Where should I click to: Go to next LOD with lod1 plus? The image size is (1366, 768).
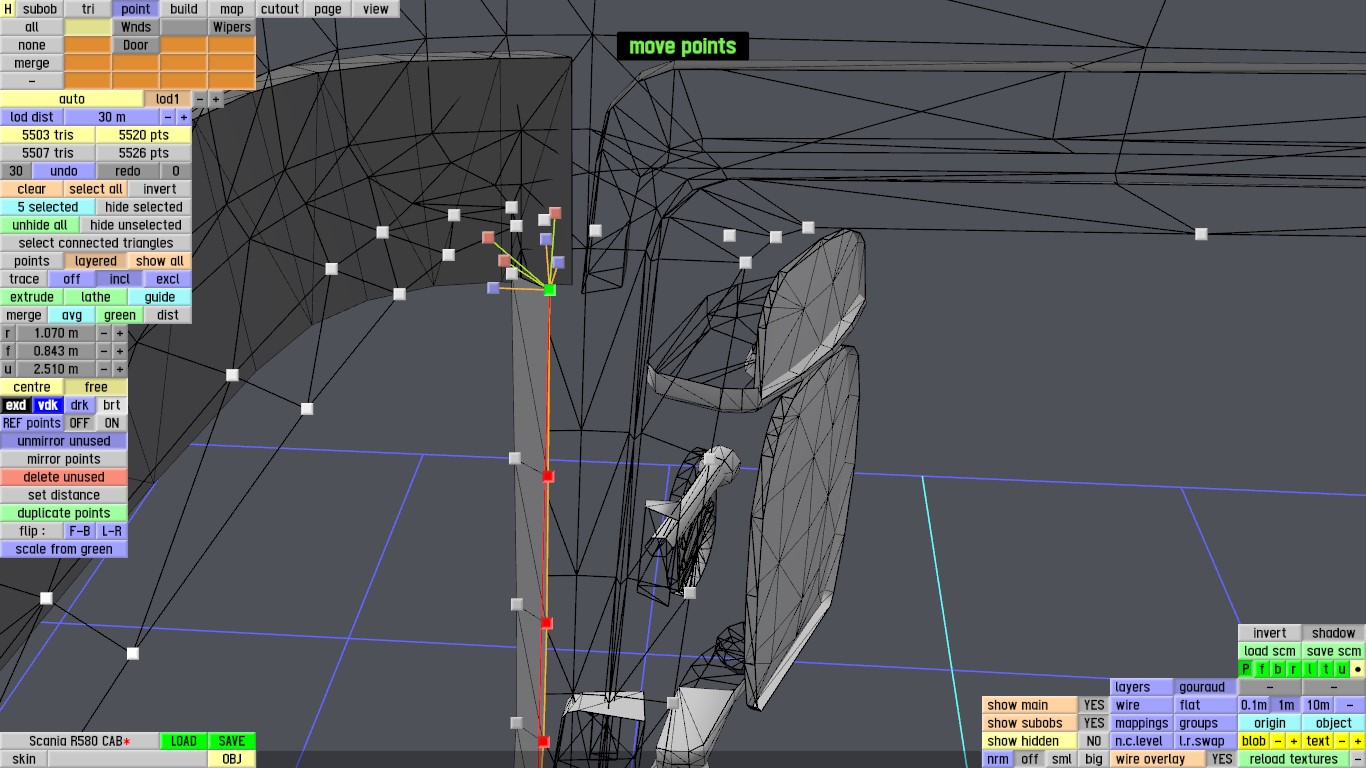pyautogui.click(x=216, y=99)
